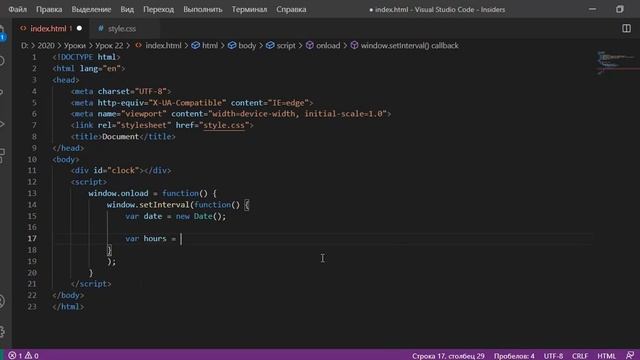This screenshot has width=640, height=360.
Task: Select the 2020 breadcrumb folder
Action: pyautogui.click(x=46, y=46)
